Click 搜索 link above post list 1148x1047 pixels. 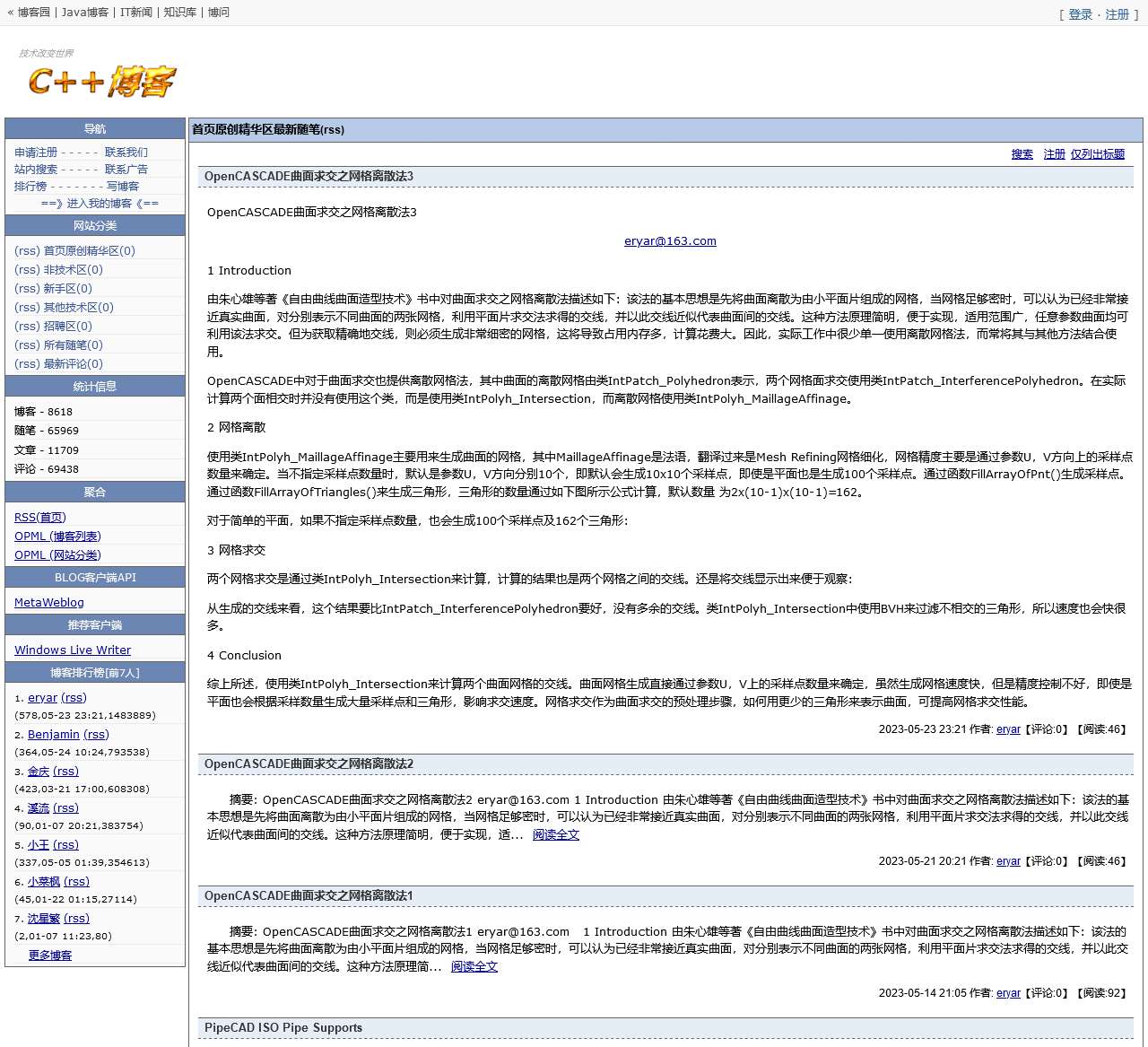[1022, 154]
